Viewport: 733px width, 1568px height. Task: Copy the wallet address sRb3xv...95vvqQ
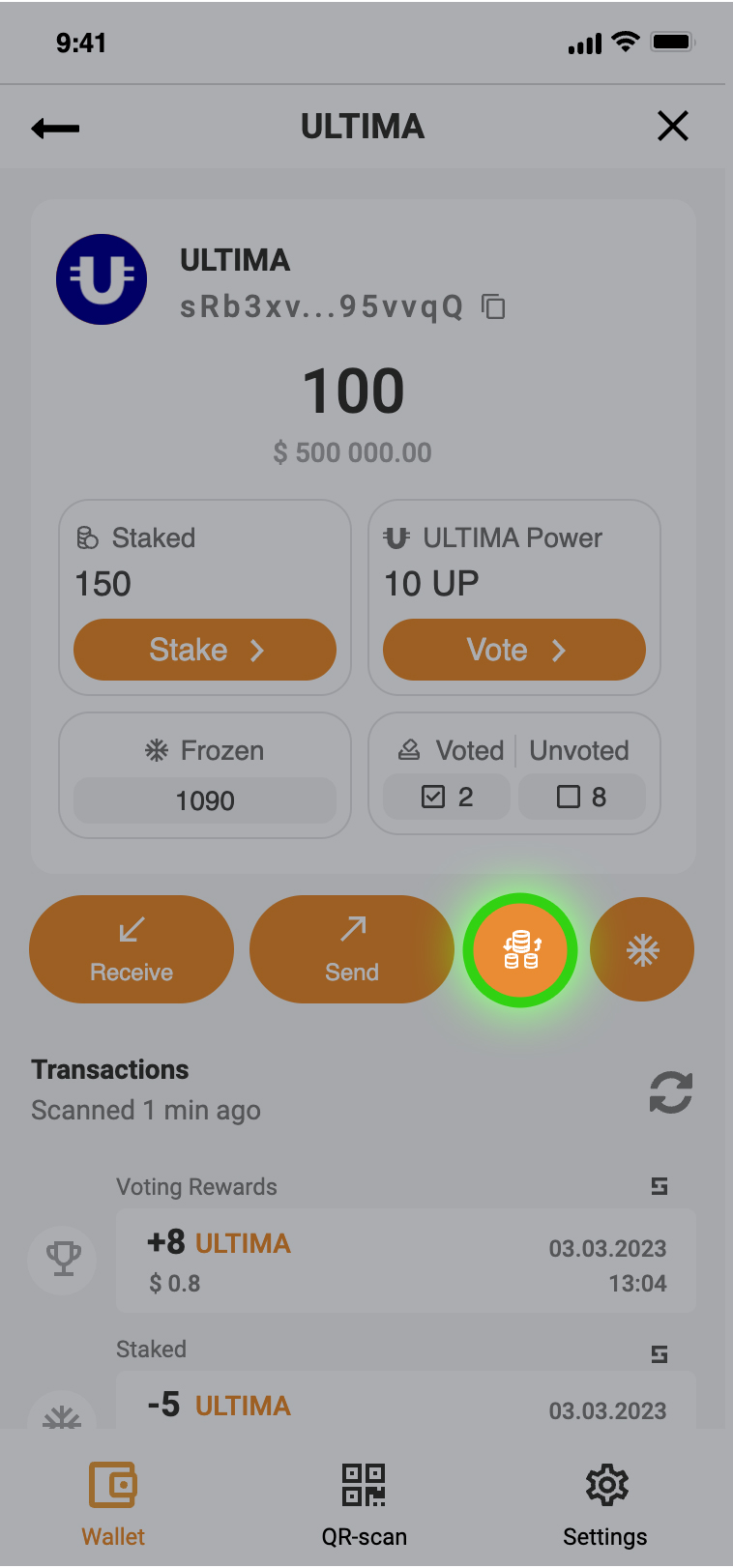[494, 307]
